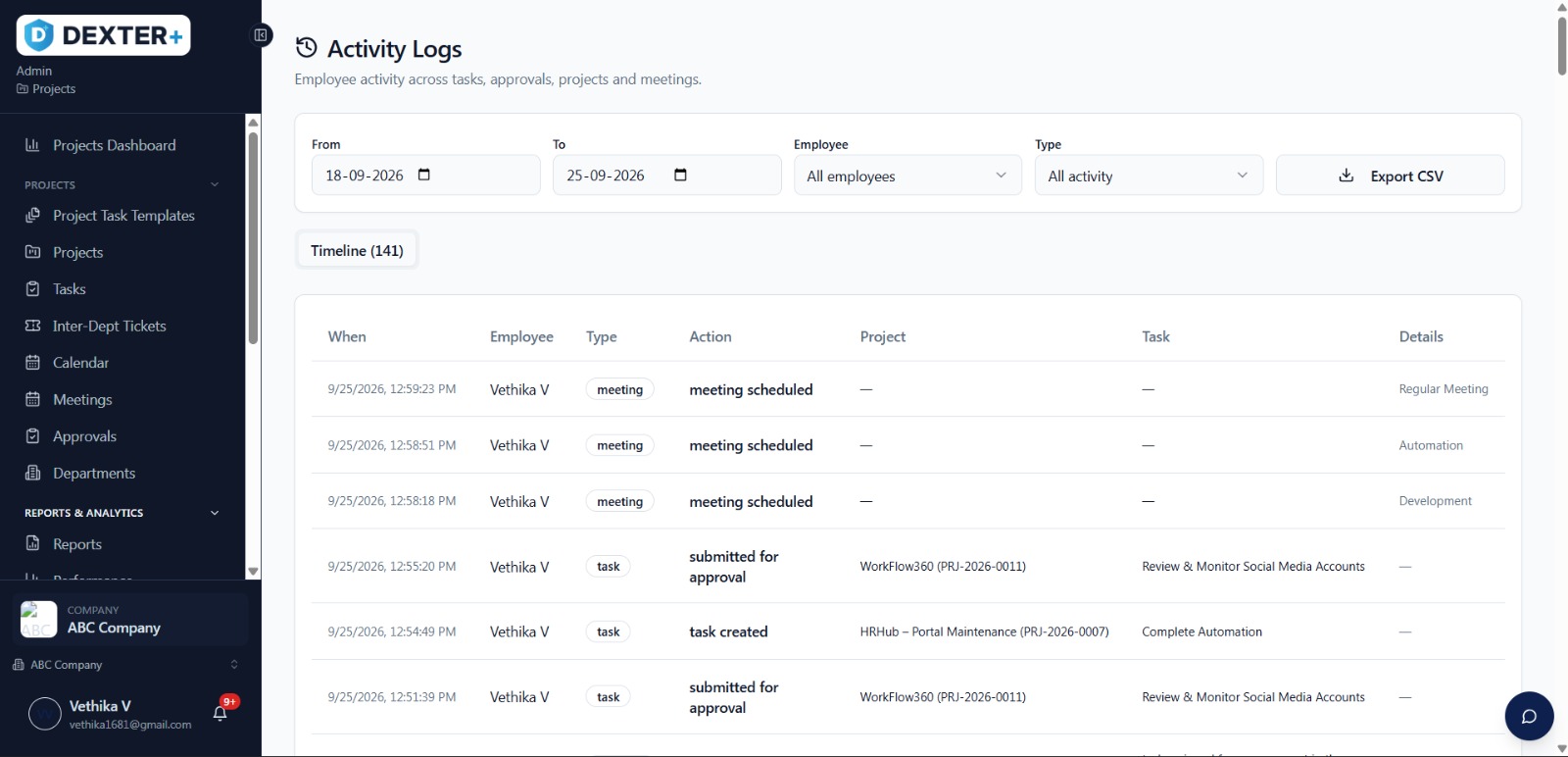Open the ABC Company card in sidebar
Viewport: 1568px width, 757px height.
130,619
